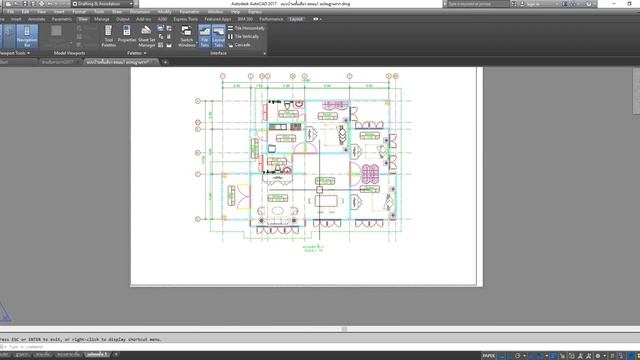Open the Modify menu
The height and width of the screenshot is (360, 640).
[x=164, y=12]
